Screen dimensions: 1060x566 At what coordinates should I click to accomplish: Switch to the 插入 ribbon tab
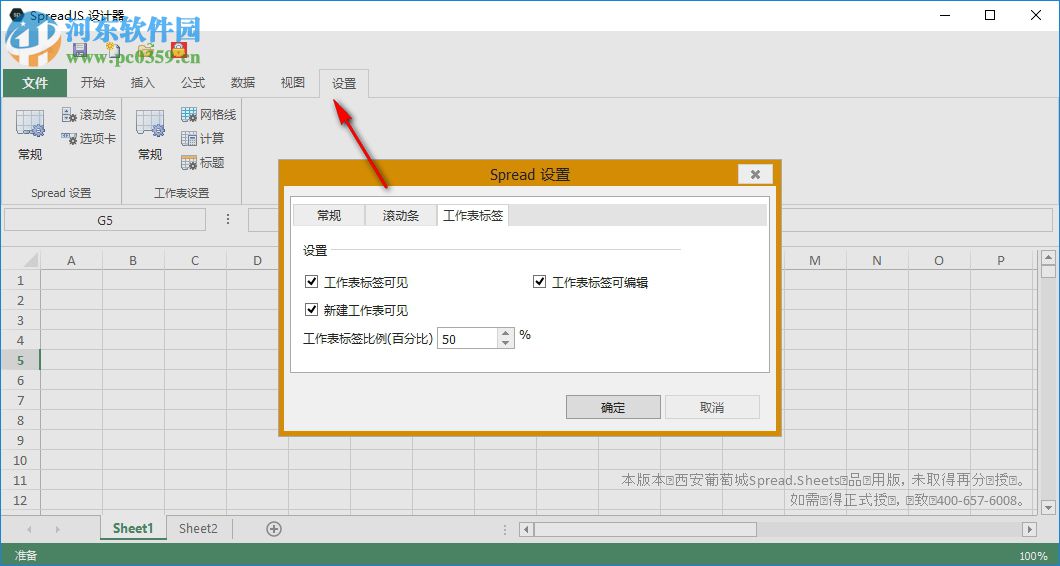(x=143, y=82)
